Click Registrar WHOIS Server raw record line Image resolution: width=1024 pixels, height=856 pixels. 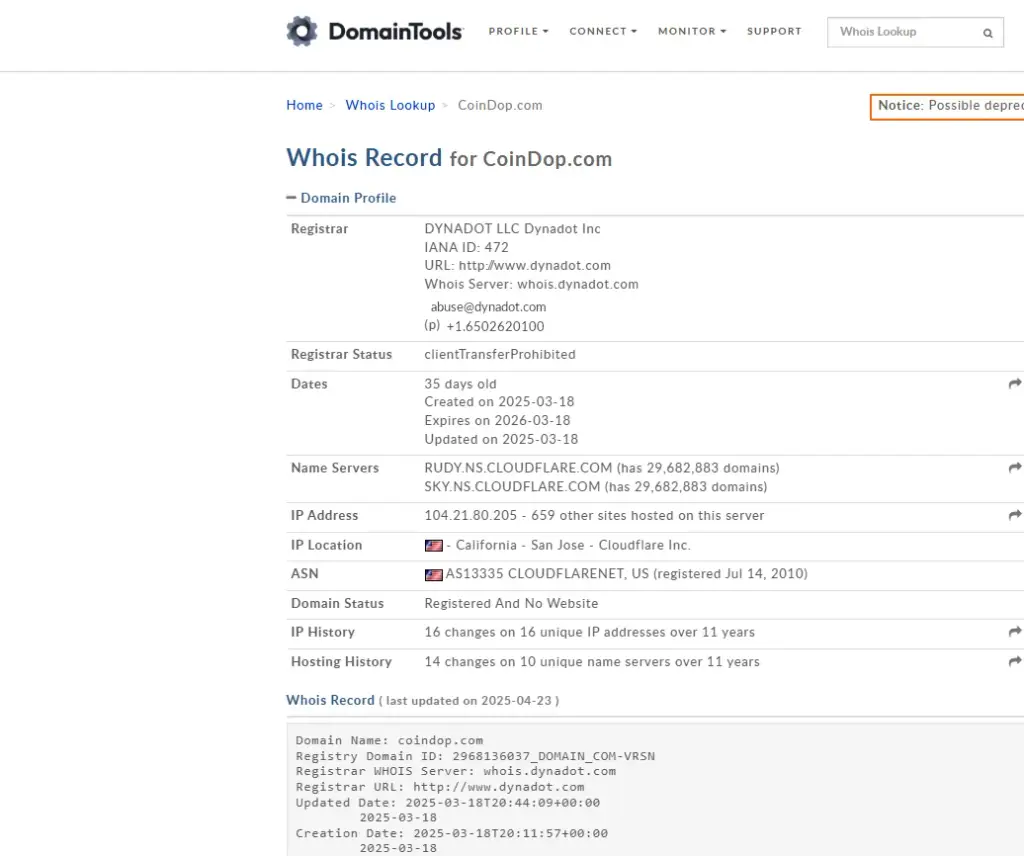pos(455,771)
